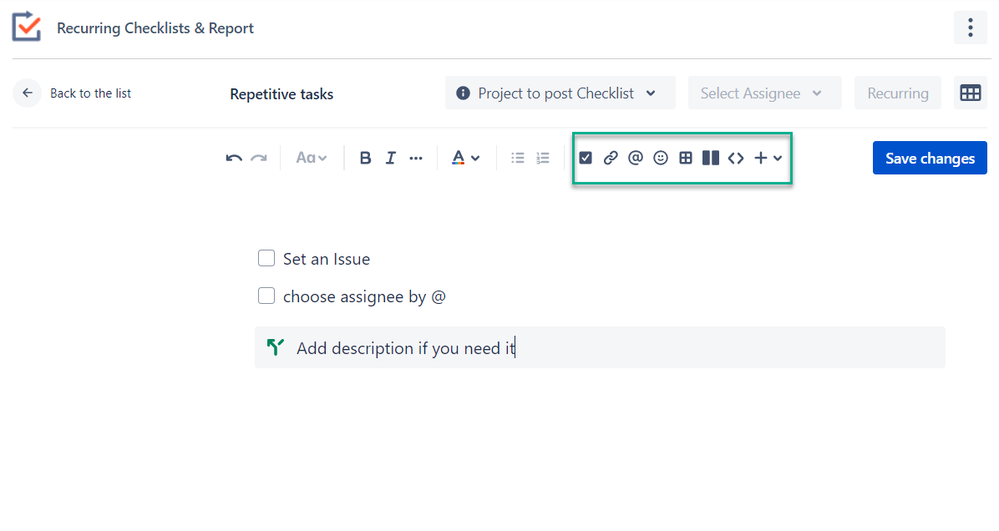Click the Back to the list link
Image resolution: width=999 pixels, height=531 pixels.
click(x=90, y=93)
